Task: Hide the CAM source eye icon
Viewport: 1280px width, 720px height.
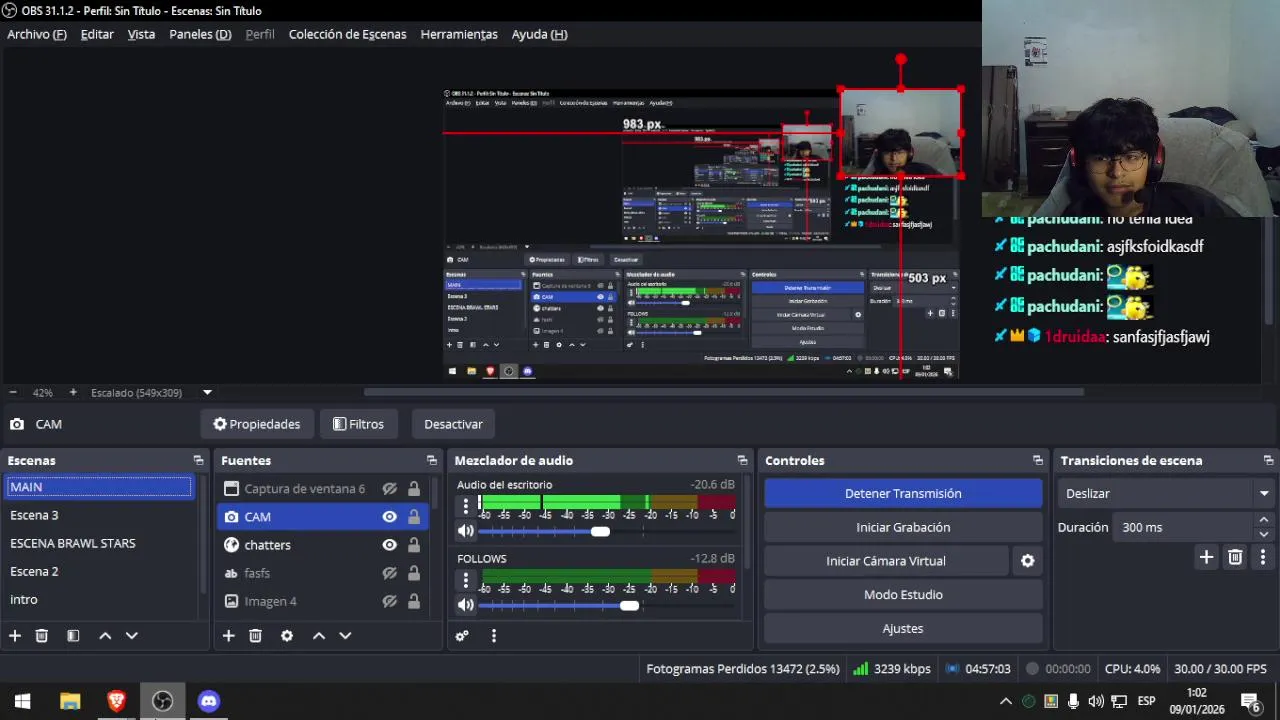Action: point(389,517)
